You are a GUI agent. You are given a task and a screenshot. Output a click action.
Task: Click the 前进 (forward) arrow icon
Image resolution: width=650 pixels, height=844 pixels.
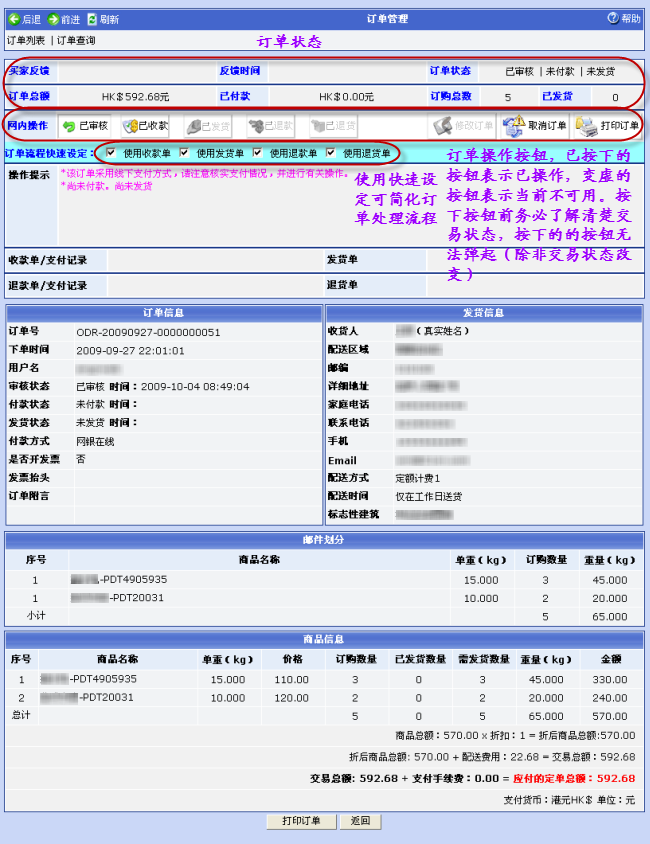[54, 19]
